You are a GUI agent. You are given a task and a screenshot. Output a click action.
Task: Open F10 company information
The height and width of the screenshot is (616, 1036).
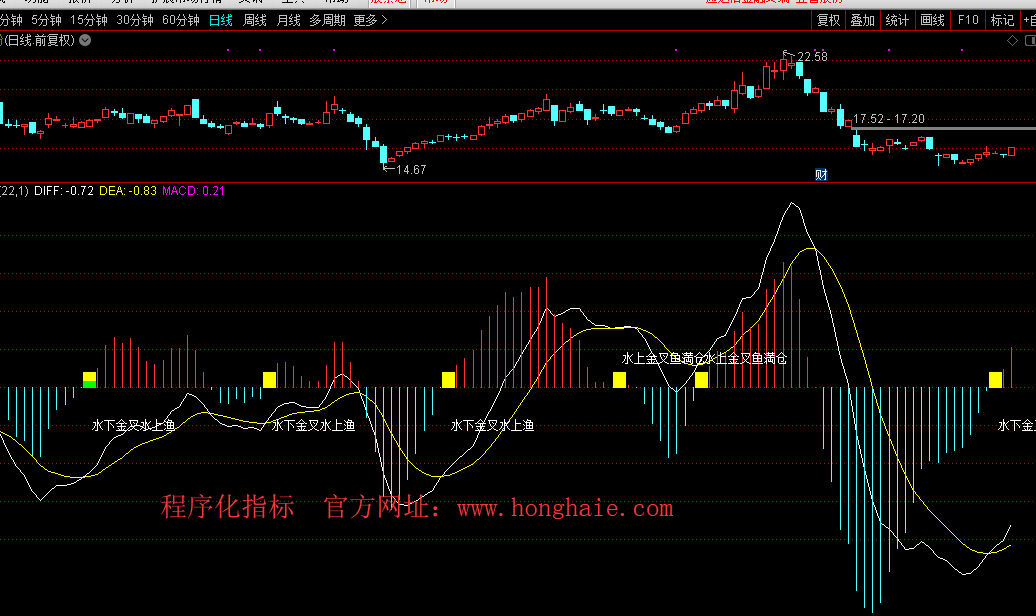point(968,20)
